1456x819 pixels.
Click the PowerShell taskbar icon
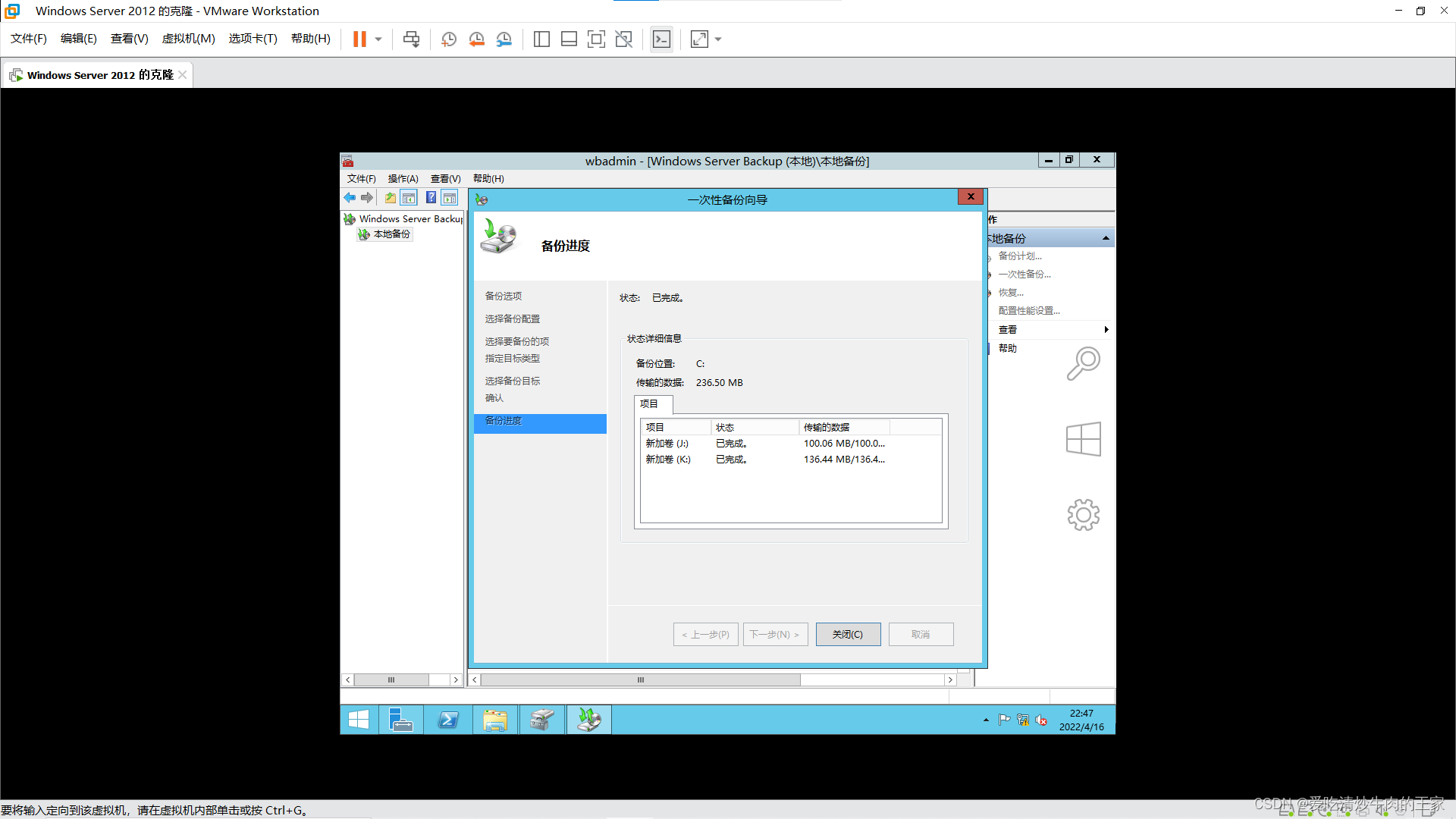[448, 720]
